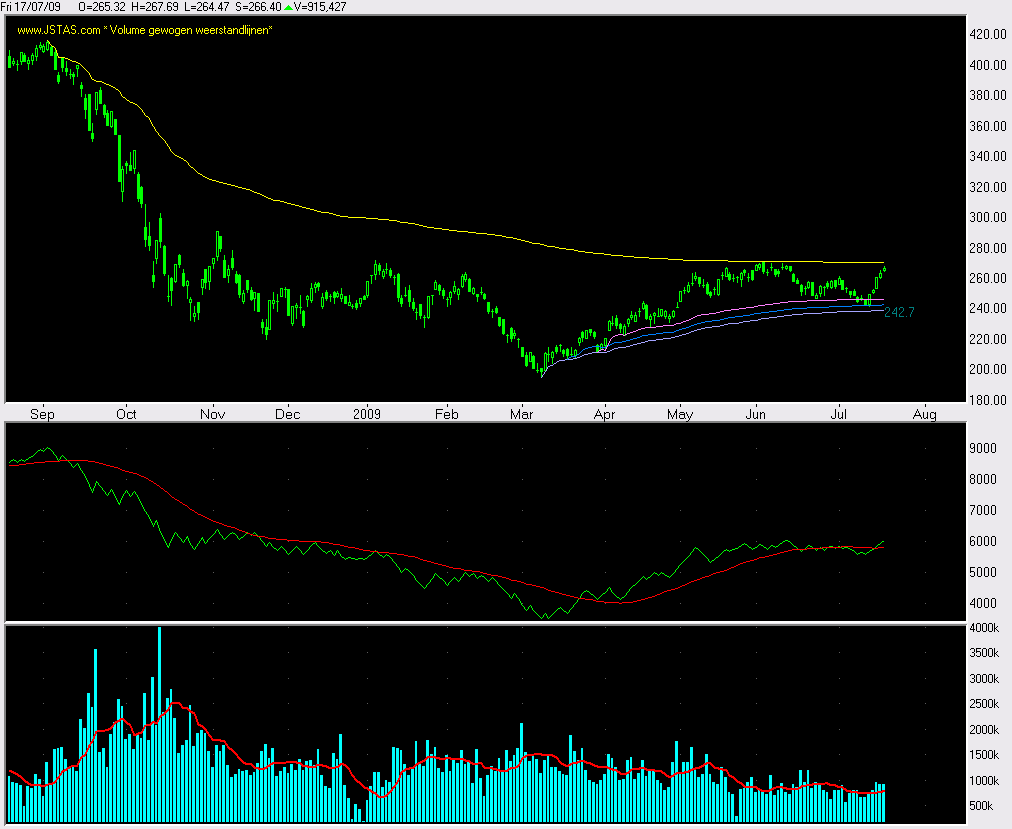Click the www.JSTAS.com chart title text
The height and width of the screenshot is (829, 1012).
(144, 30)
